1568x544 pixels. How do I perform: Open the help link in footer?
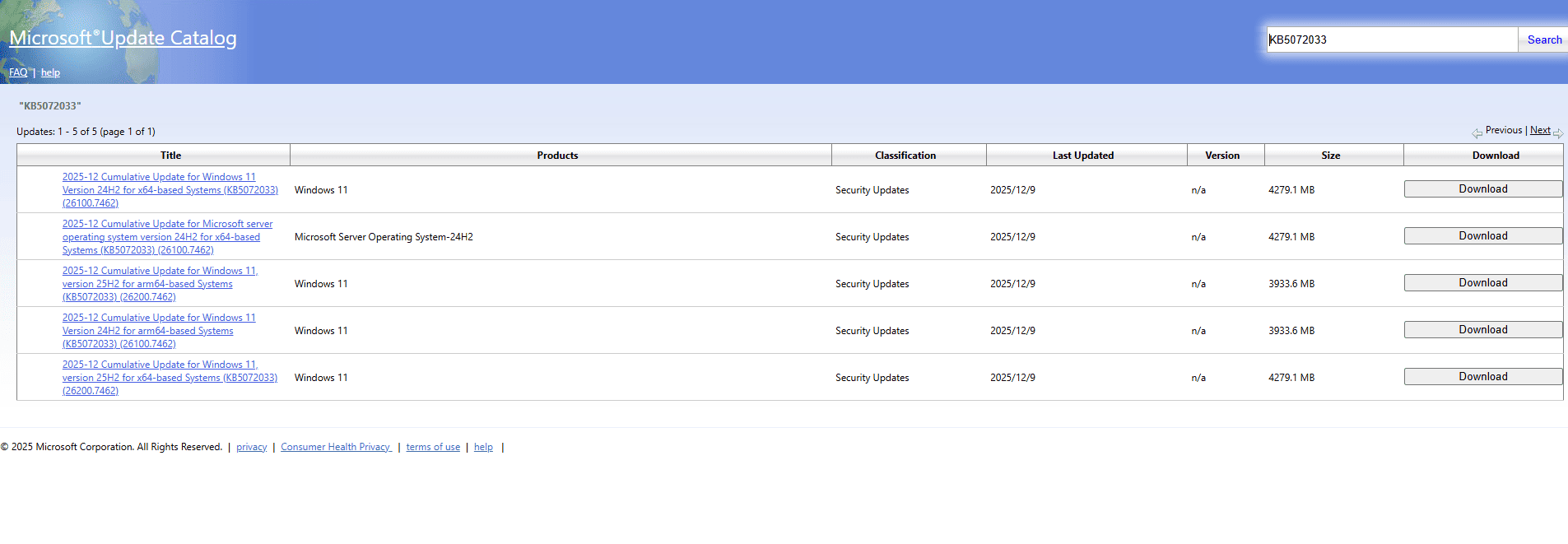tap(483, 447)
